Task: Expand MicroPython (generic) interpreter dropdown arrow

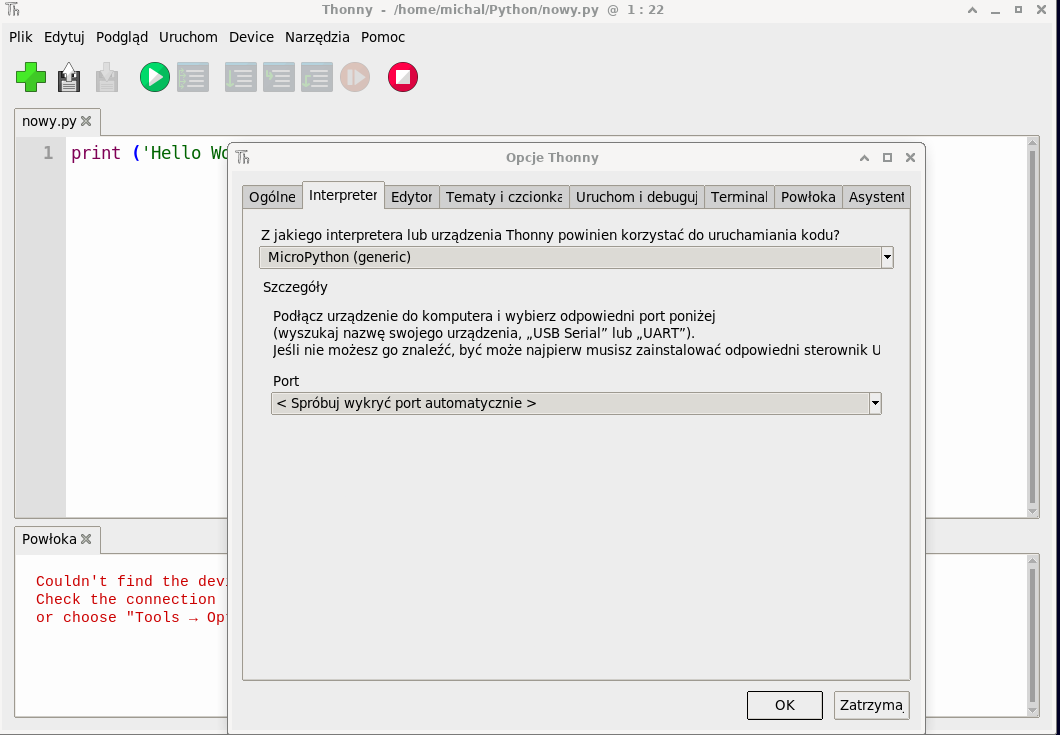Action: [887, 258]
